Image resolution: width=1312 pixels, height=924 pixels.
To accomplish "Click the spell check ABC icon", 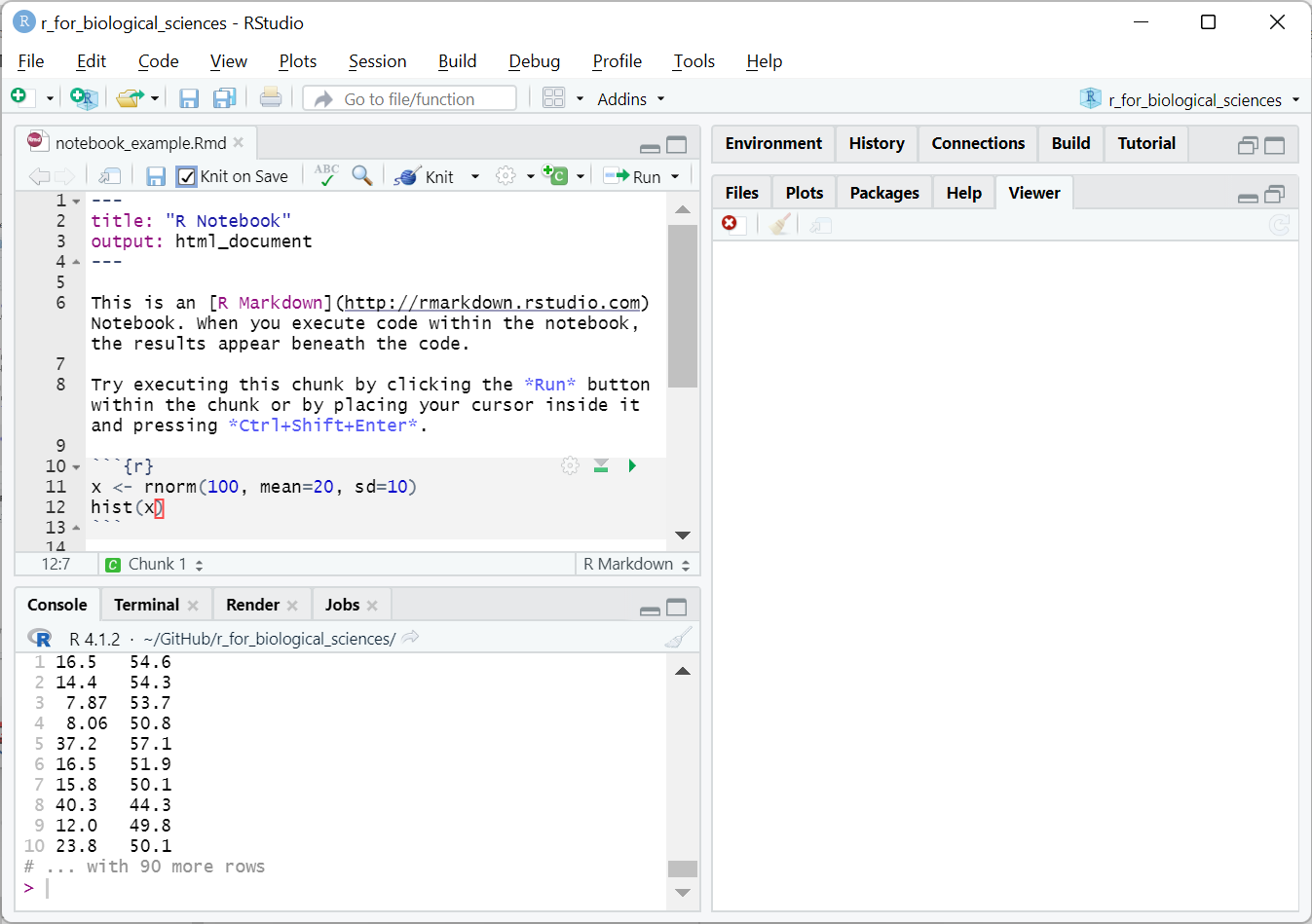I will (x=327, y=175).
